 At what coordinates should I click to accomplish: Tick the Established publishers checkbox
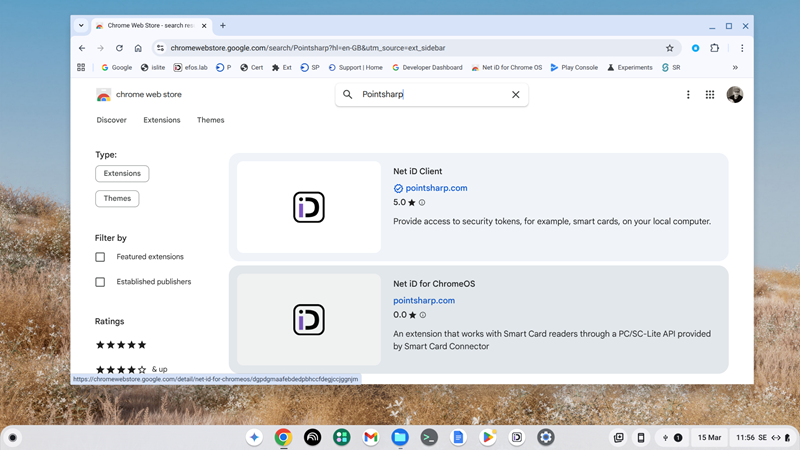100,282
